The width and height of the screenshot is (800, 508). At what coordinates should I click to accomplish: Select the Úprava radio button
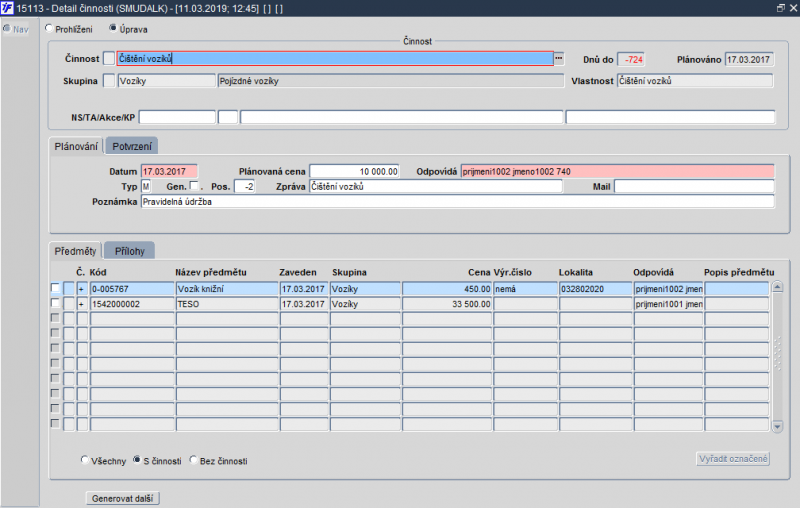point(113,29)
